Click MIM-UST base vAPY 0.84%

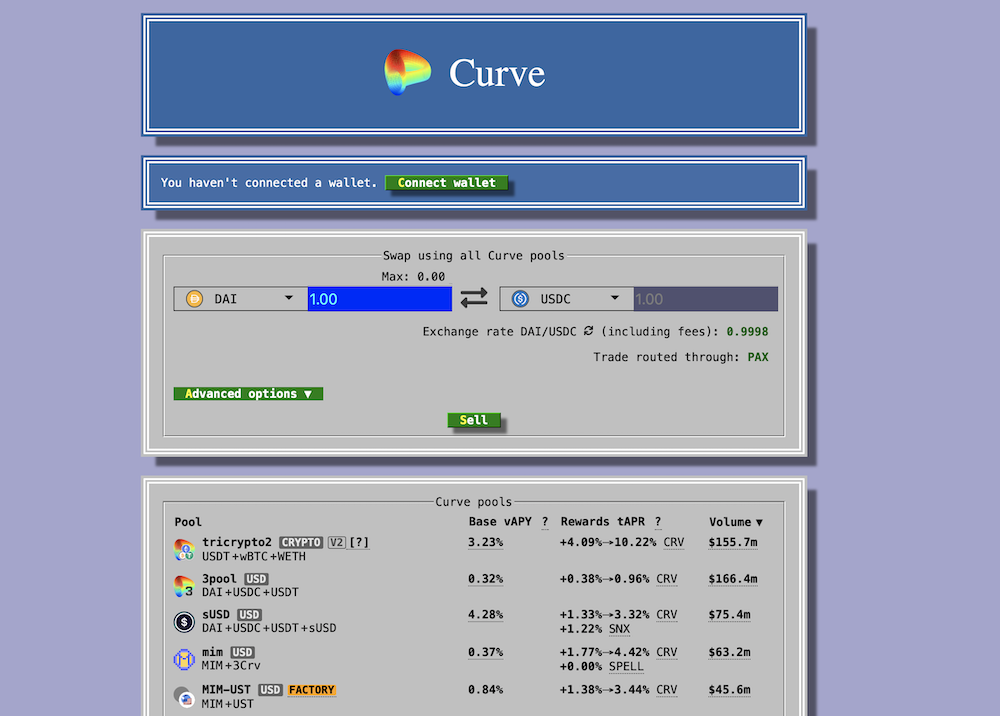click(485, 690)
